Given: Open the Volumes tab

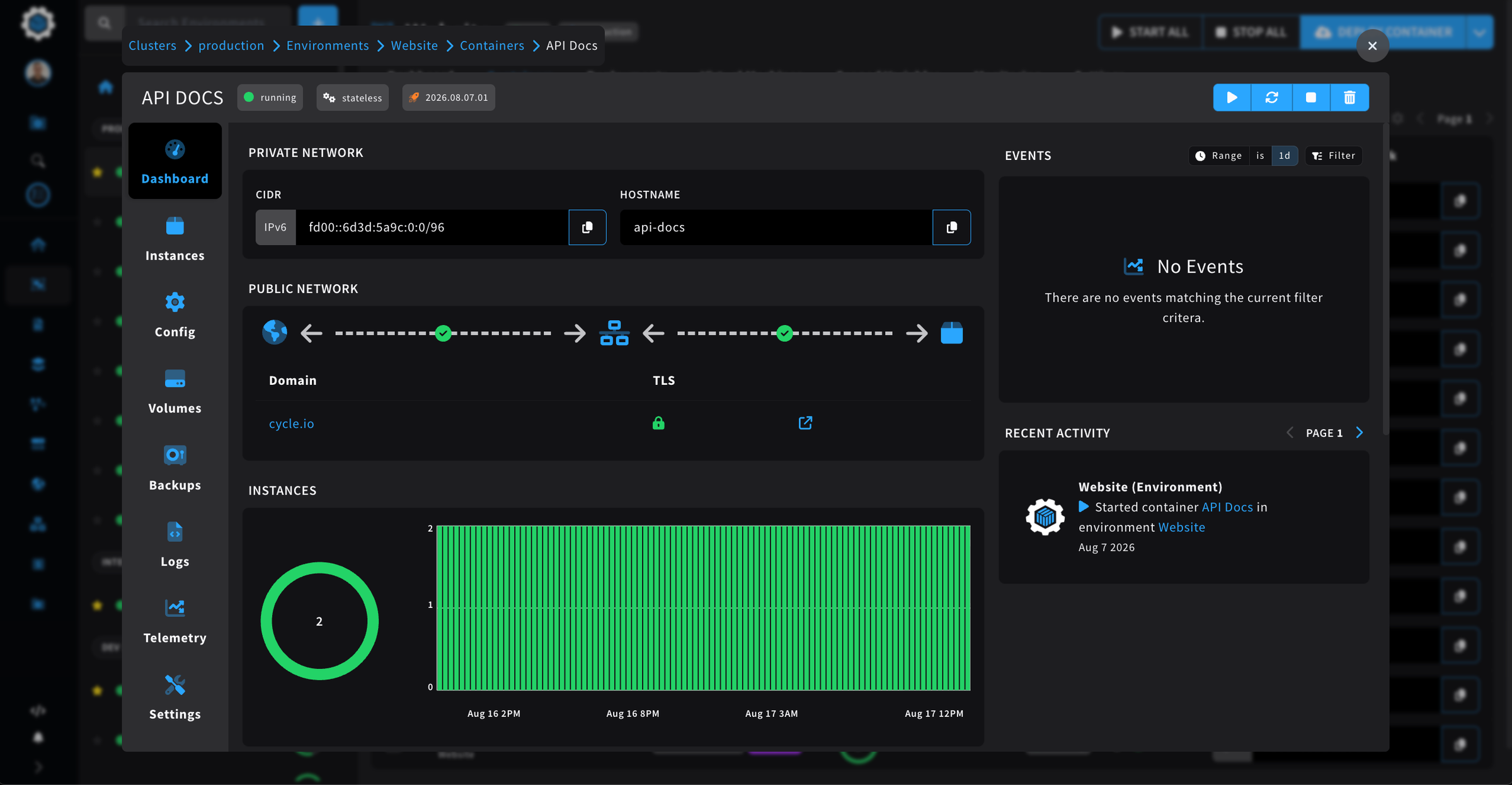Looking at the screenshot, I should (x=175, y=391).
